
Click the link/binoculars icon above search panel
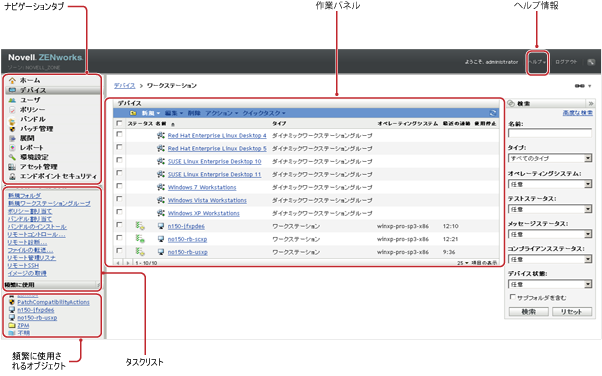(580, 86)
